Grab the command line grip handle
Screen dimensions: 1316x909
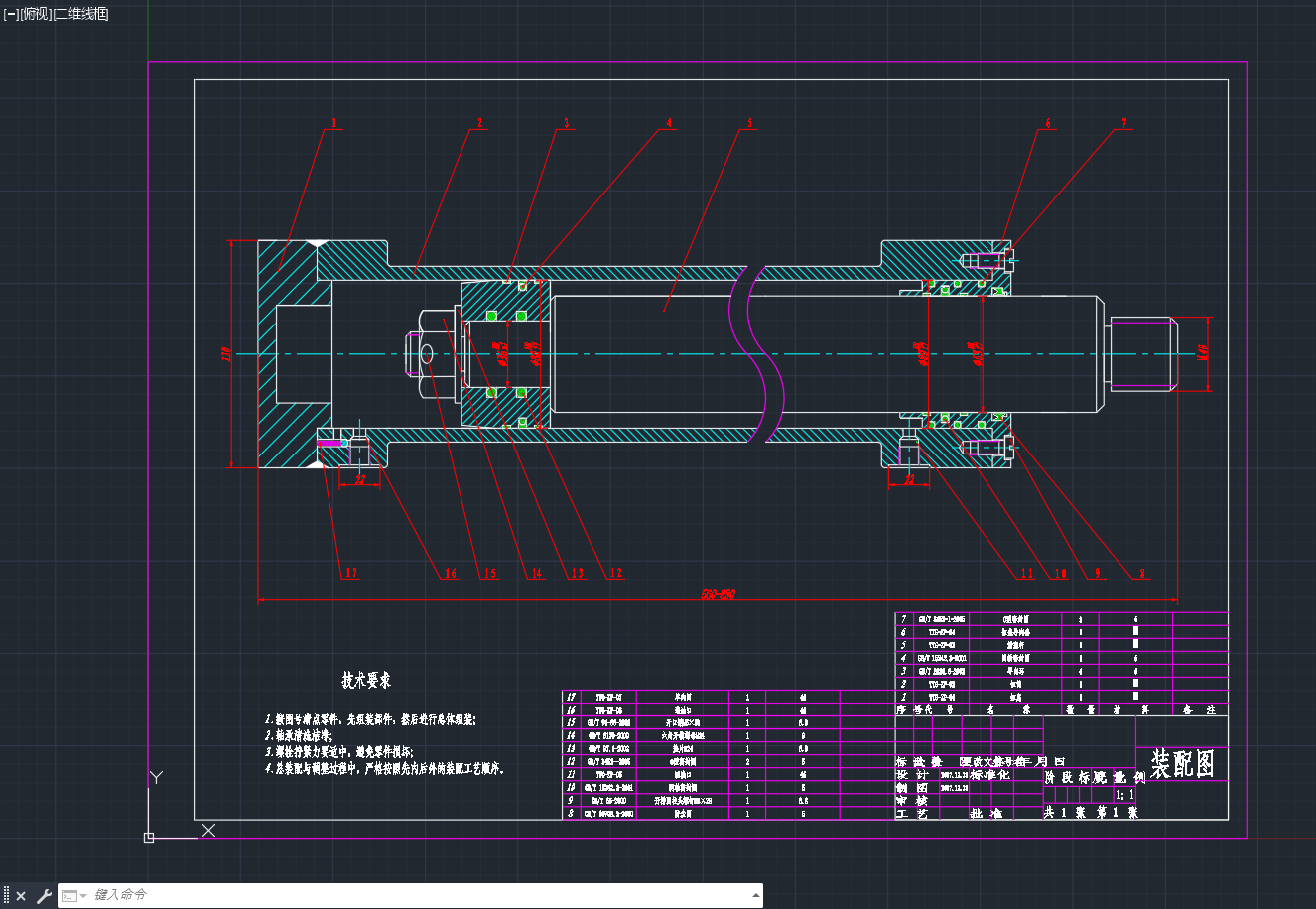pyautogui.click(x=6, y=896)
